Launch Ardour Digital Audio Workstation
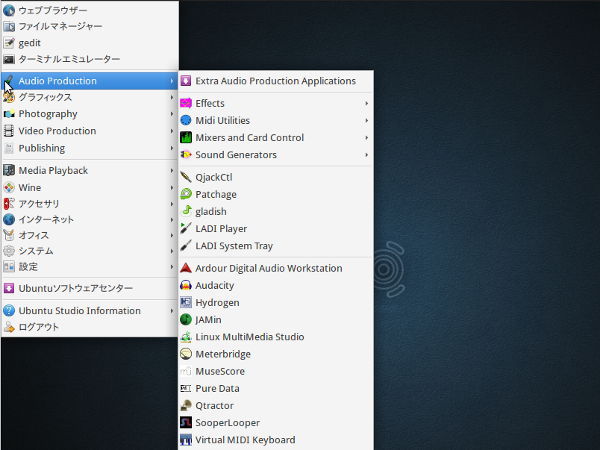The width and height of the screenshot is (600, 450). click(x=276, y=268)
